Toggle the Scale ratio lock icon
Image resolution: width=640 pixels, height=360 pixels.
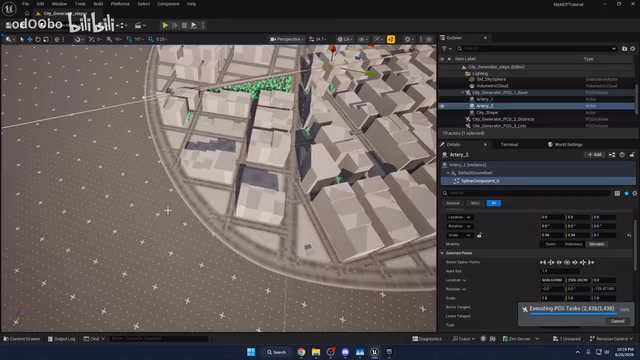click(480, 236)
